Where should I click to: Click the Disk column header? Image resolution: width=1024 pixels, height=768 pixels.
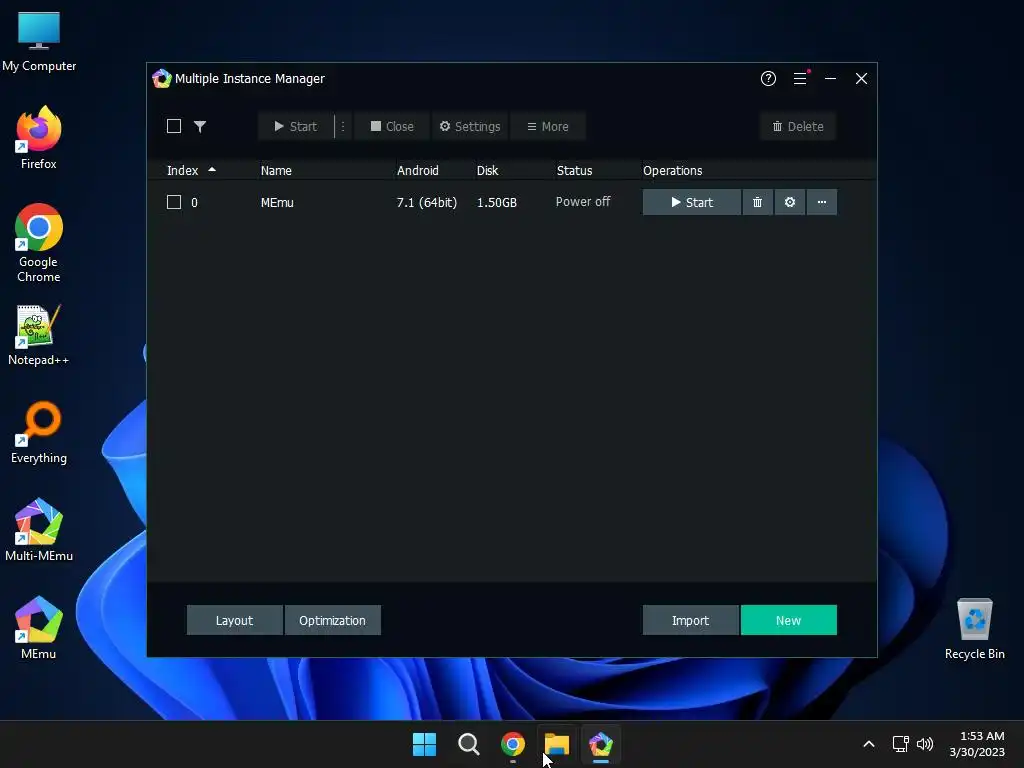tap(487, 170)
